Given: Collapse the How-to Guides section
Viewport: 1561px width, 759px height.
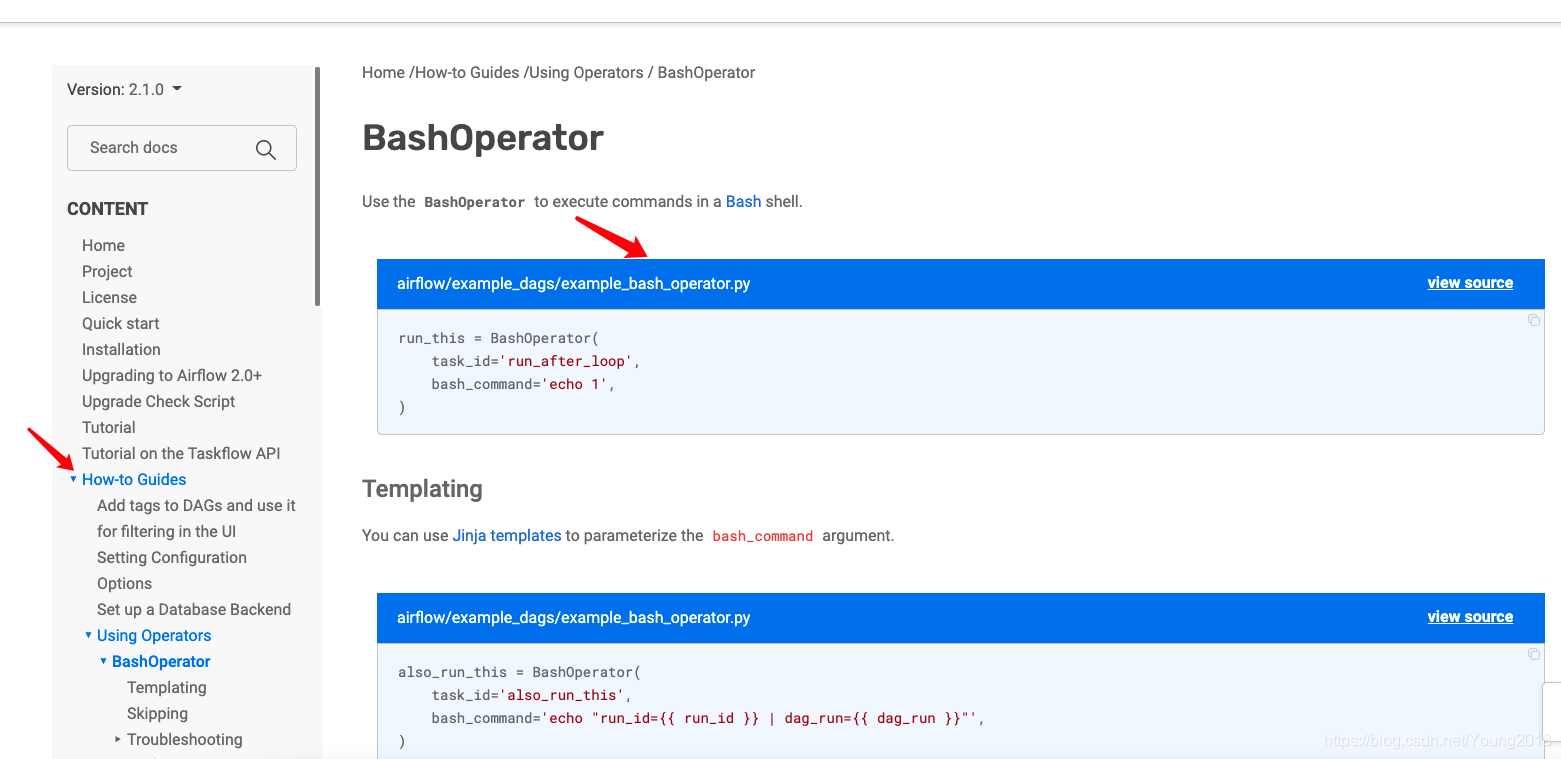Looking at the screenshot, I should pos(73,479).
